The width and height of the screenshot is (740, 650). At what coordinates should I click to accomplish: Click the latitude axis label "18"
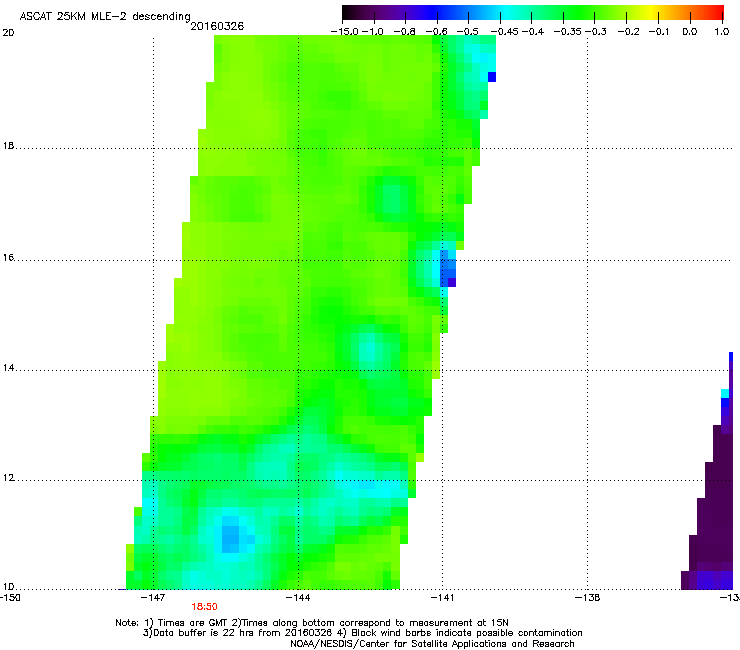tap(8, 146)
